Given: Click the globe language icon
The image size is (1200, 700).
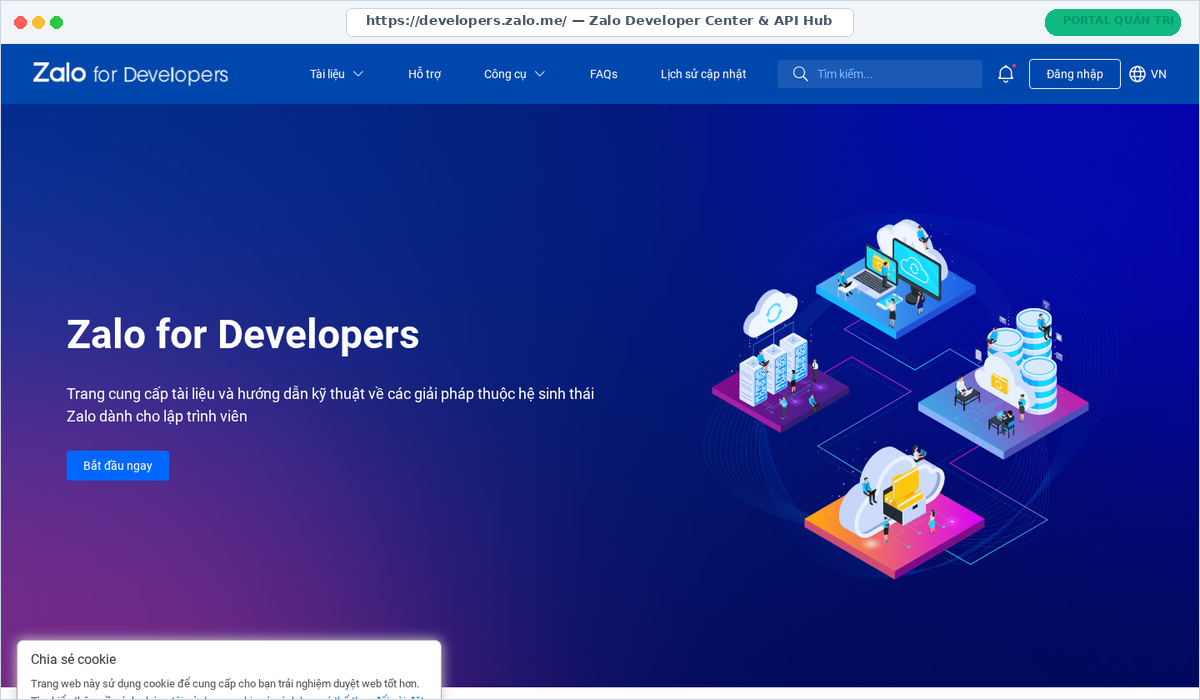Looking at the screenshot, I should point(1138,74).
